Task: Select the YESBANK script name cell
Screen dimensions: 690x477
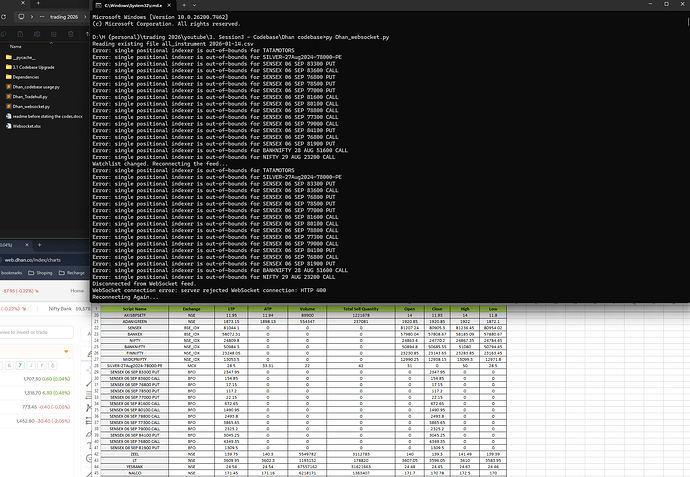Action: tap(134, 466)
